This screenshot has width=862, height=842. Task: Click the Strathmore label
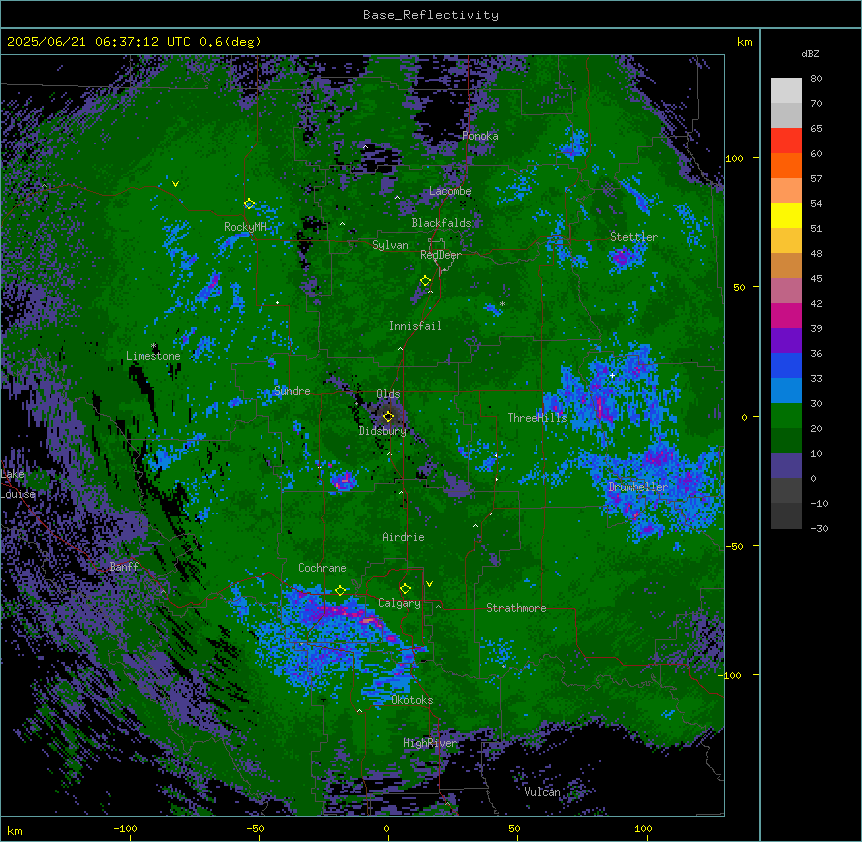(516, 608)
